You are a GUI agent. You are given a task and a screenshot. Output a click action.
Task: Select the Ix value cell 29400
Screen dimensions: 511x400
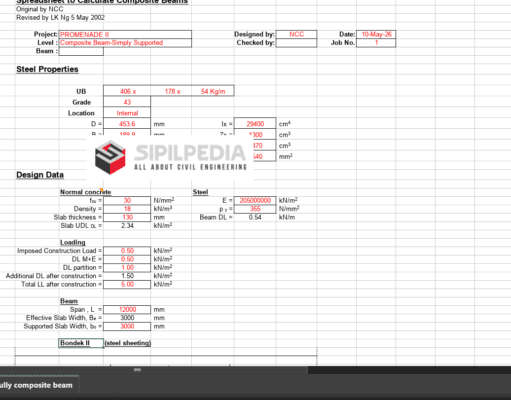coord(255,124)
